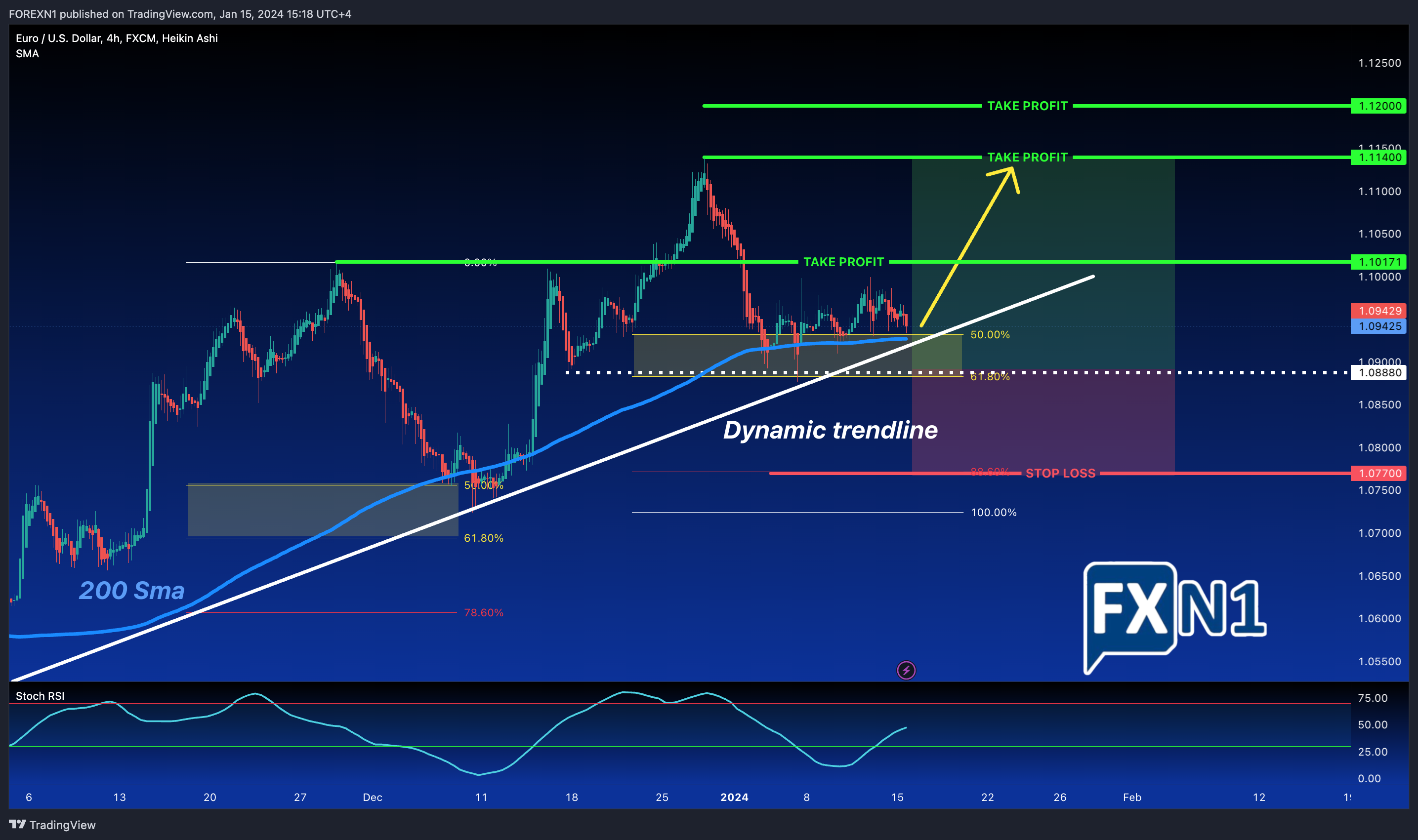
Task: Click the 1.10171 take profit price label
Action: coord(1378,262)
